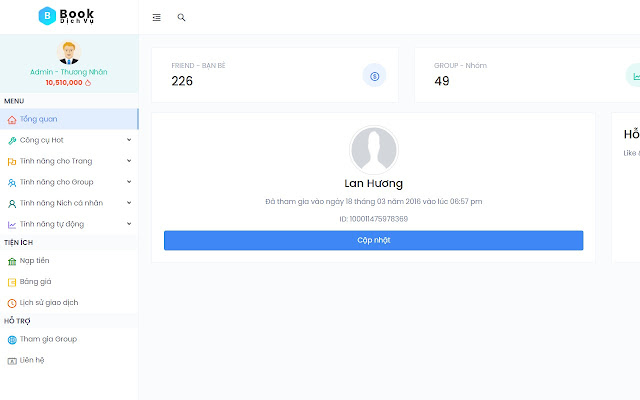640x400 pixels.
Task: Click the person icon for Tính năng Nick cá nhân
Action: [x=12, y=204]
